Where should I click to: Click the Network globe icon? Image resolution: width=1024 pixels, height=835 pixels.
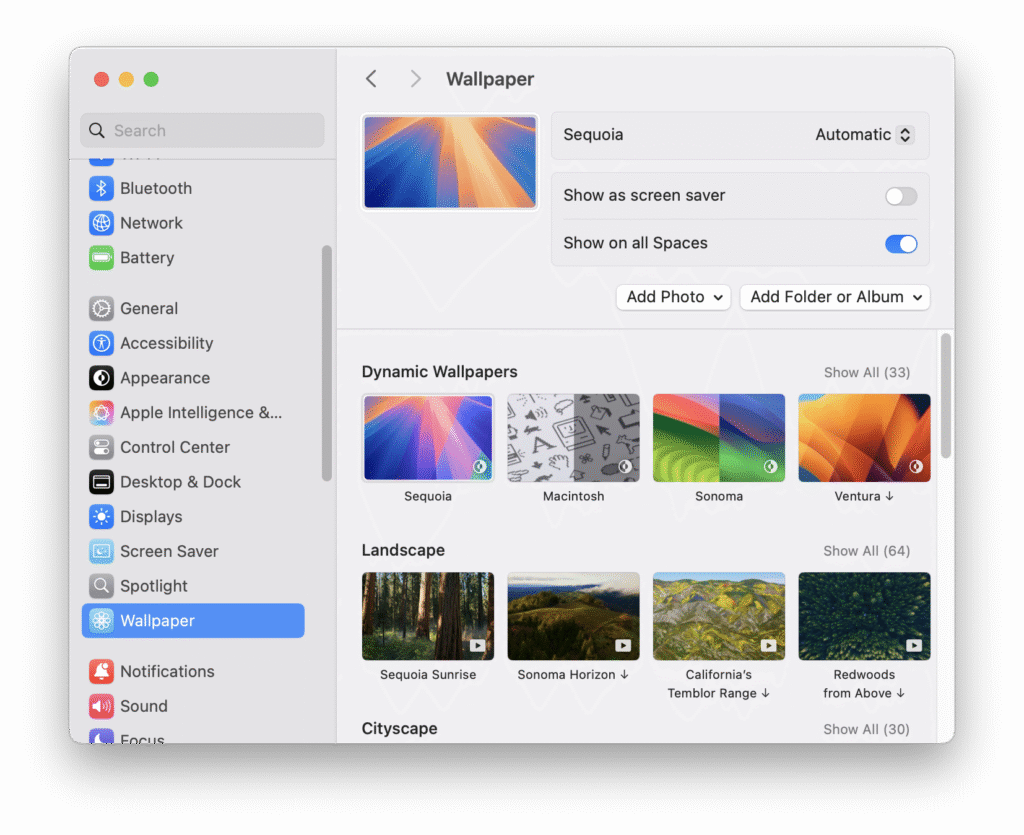coord(101,223)
